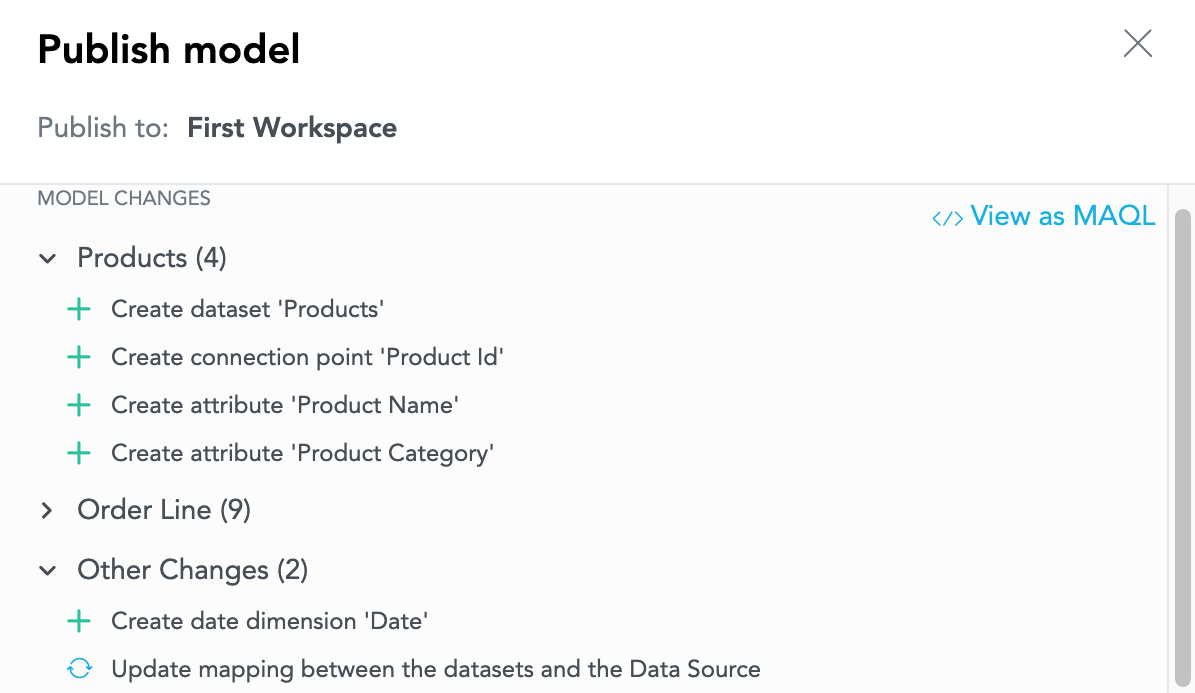
Task: Click 'Update mapping between the datasets' entry
Action: pos(436,669)
